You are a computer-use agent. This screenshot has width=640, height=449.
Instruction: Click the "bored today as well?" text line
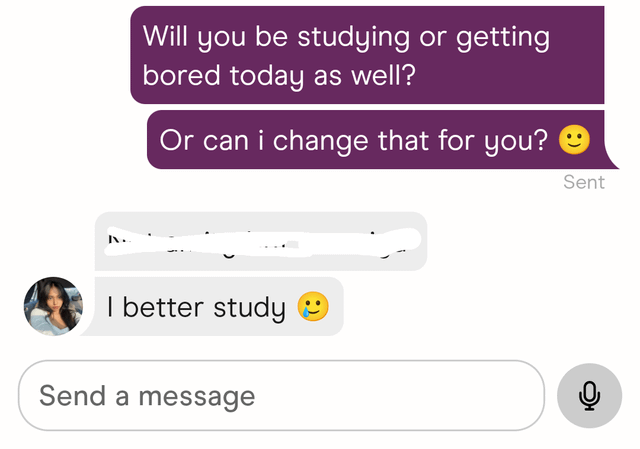click(279, 76)
